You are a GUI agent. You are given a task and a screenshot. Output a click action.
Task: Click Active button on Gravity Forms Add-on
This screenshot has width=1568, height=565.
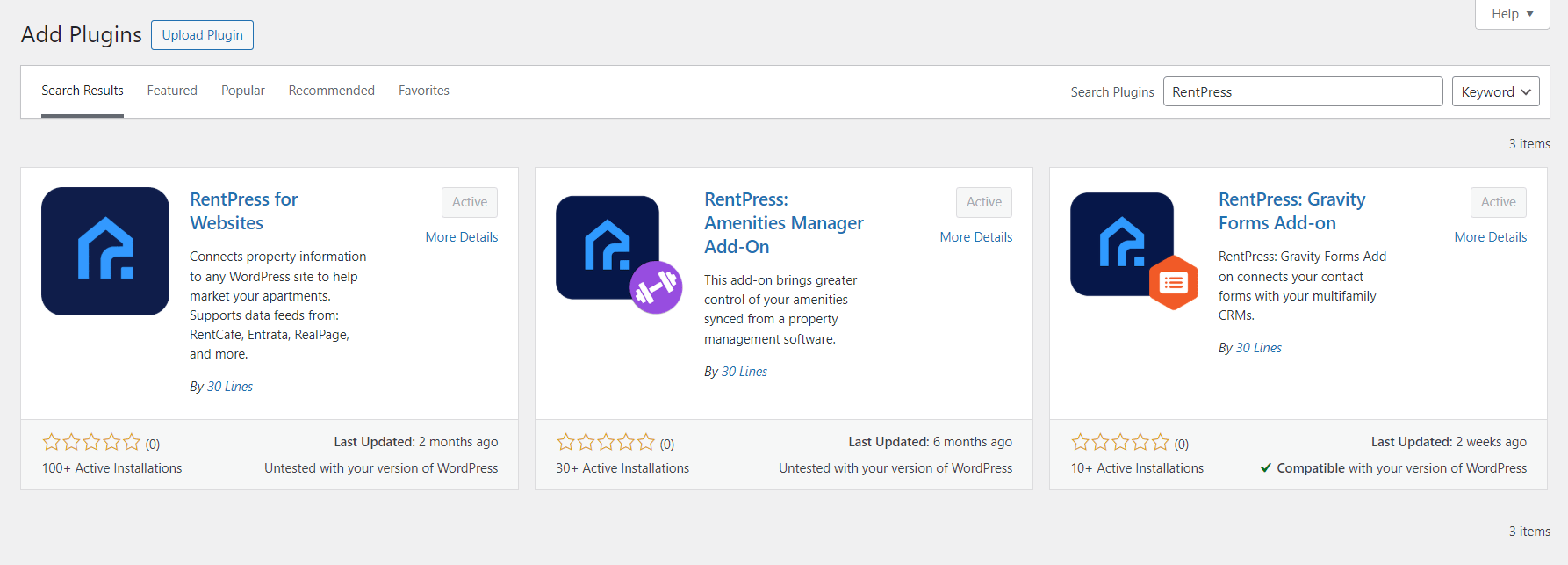(1499, 202)
